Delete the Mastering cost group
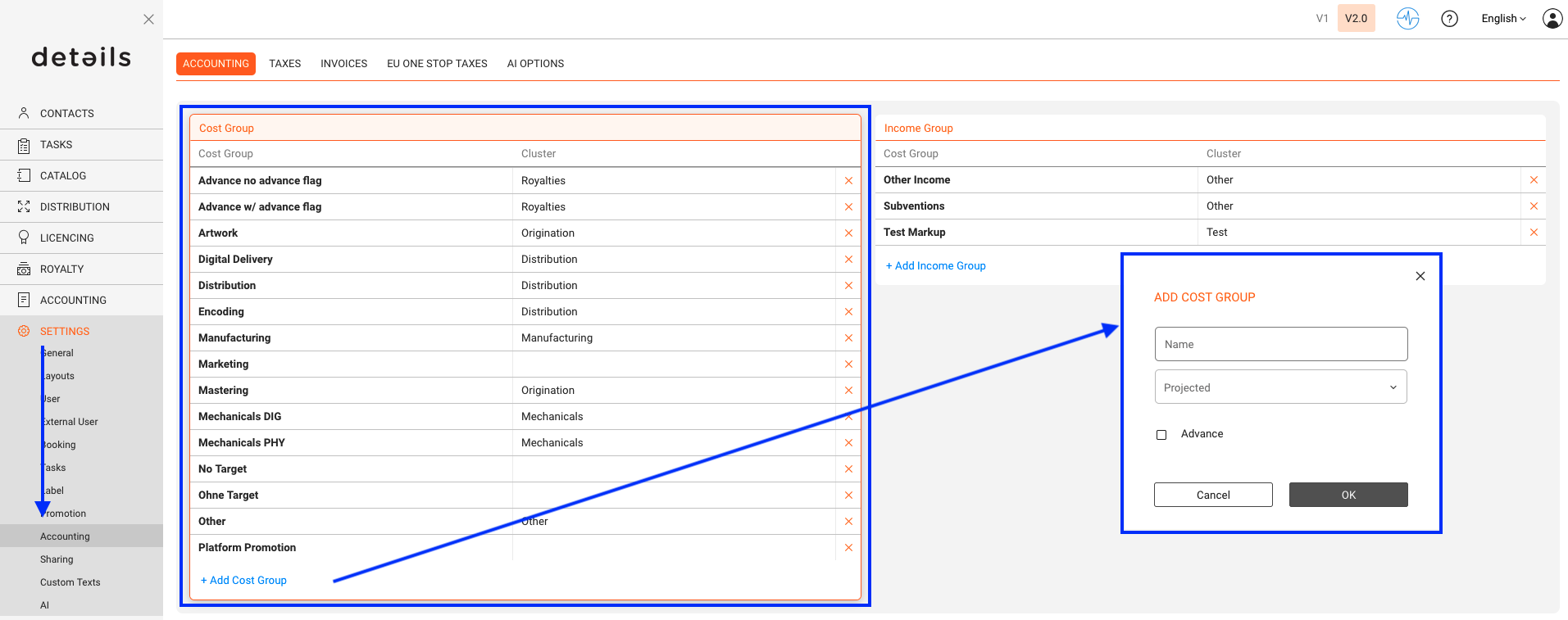The width and height of the screenshot is (1568, 620). pyautogui.click(x=848, y=391)
